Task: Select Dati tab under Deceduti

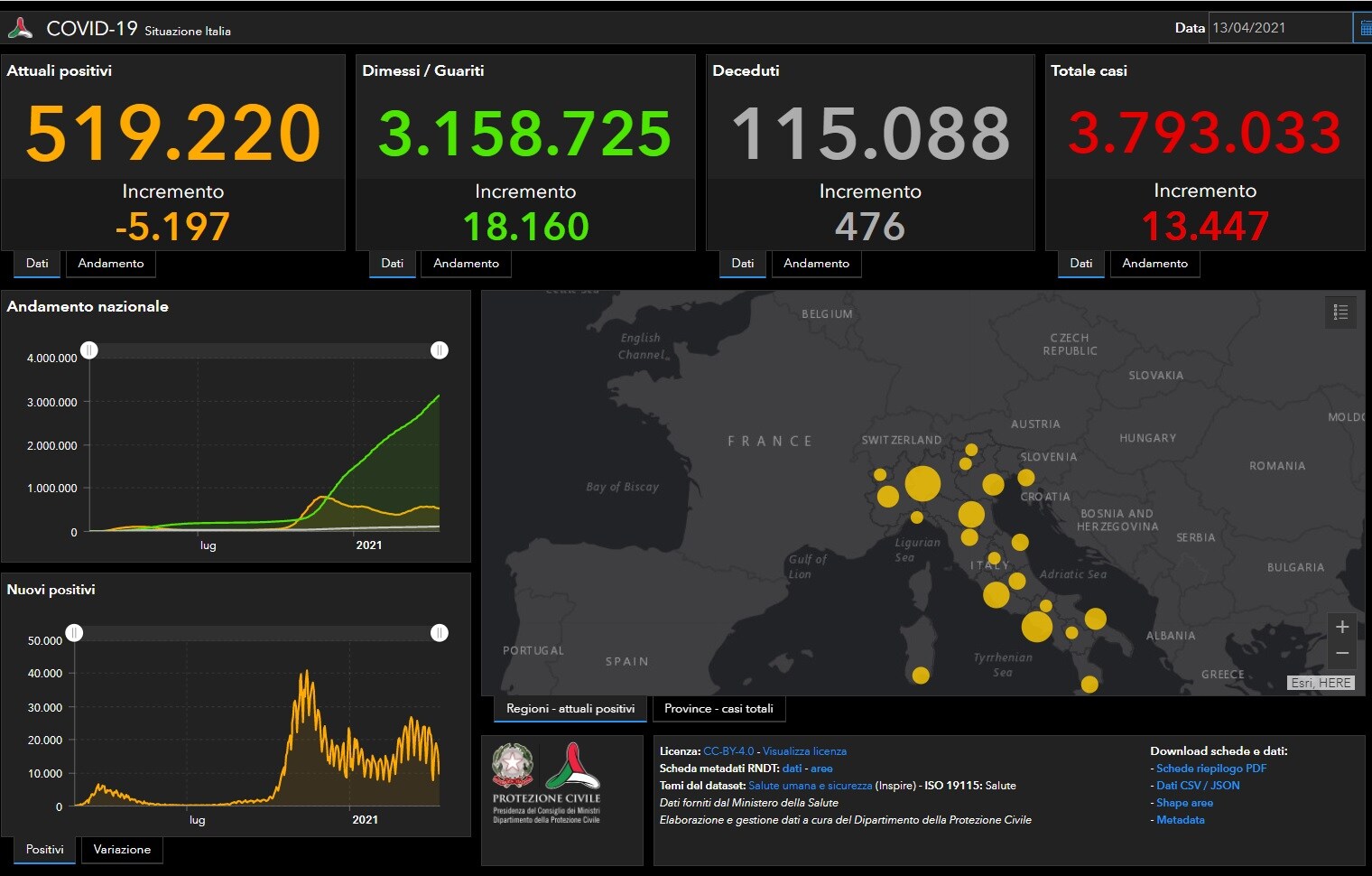Action: pyautogui.click(x=743, y=264)
